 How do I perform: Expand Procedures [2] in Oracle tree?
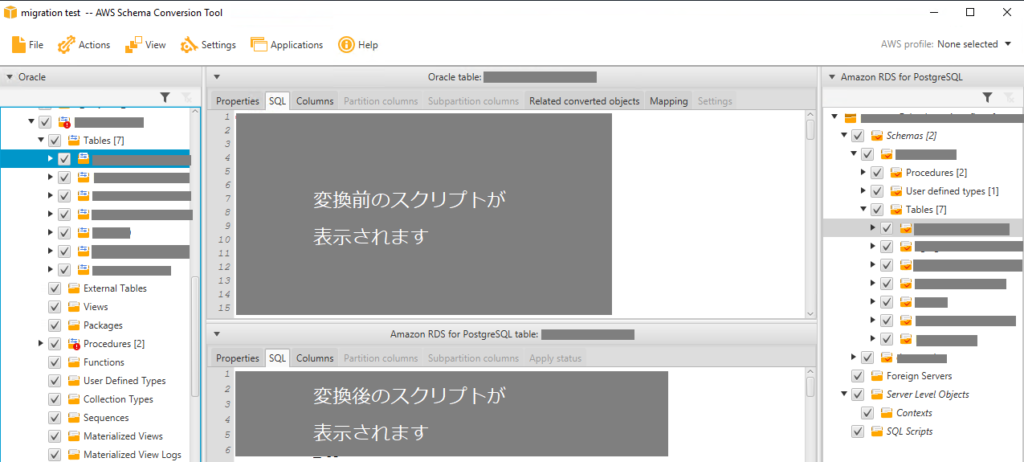tap(41, 343)
